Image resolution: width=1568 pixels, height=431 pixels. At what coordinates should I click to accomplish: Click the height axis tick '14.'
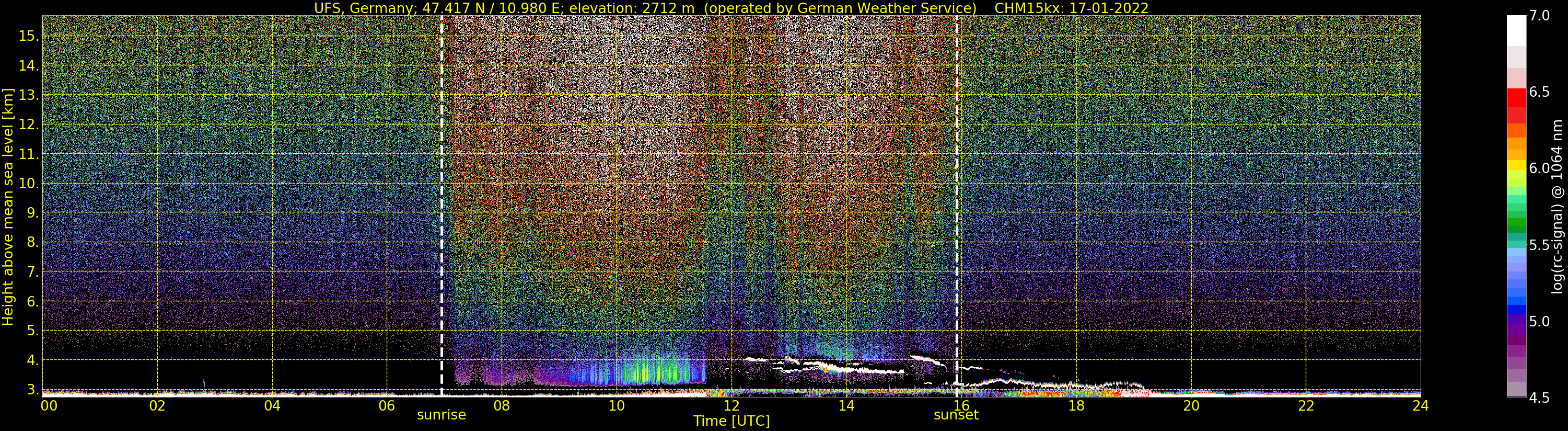click(29, 66)
